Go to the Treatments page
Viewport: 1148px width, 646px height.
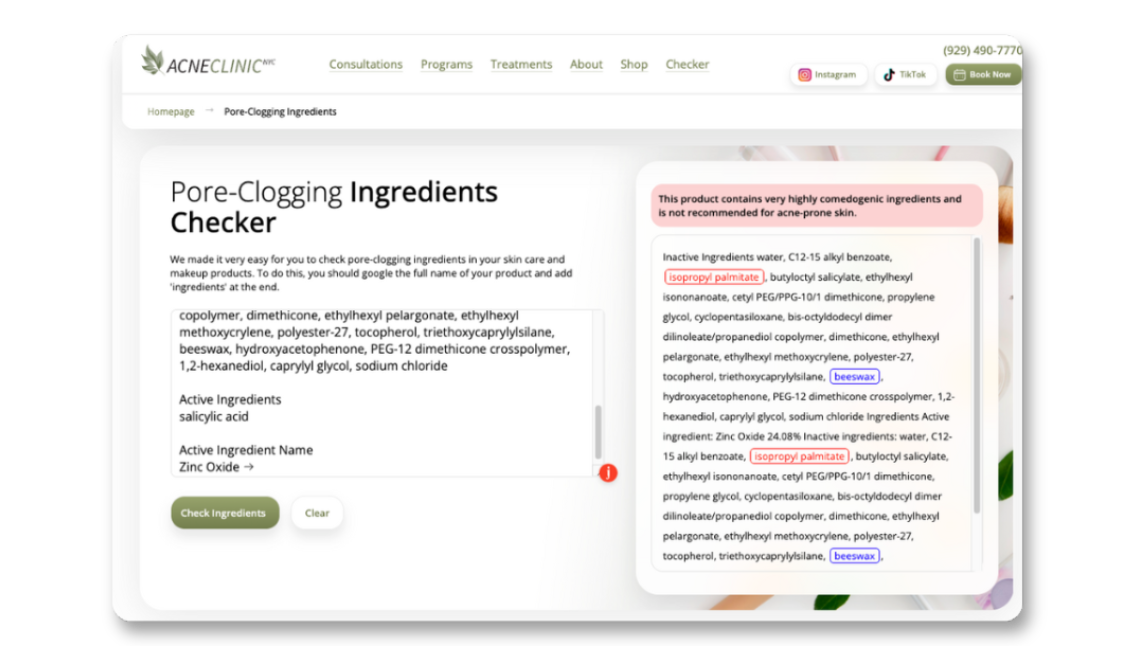click(521, 64)
